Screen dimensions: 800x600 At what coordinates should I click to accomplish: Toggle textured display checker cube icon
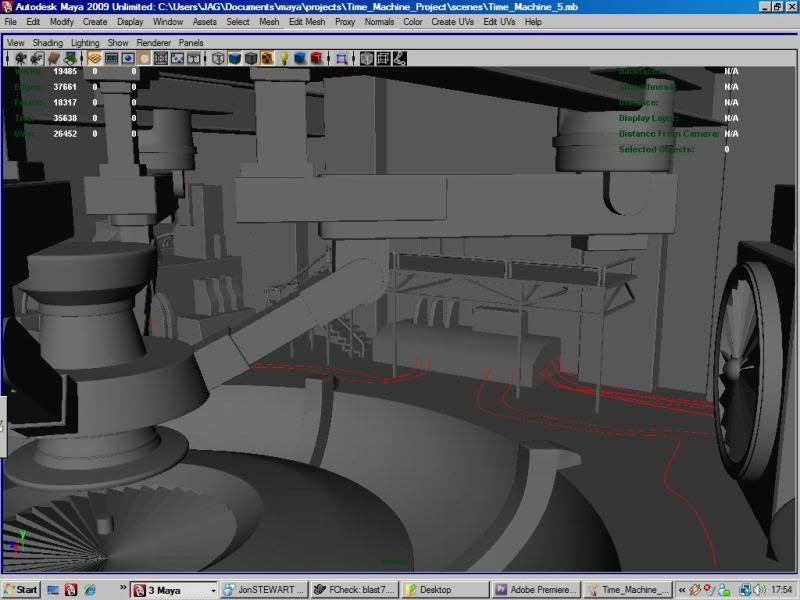coord(267,58)
